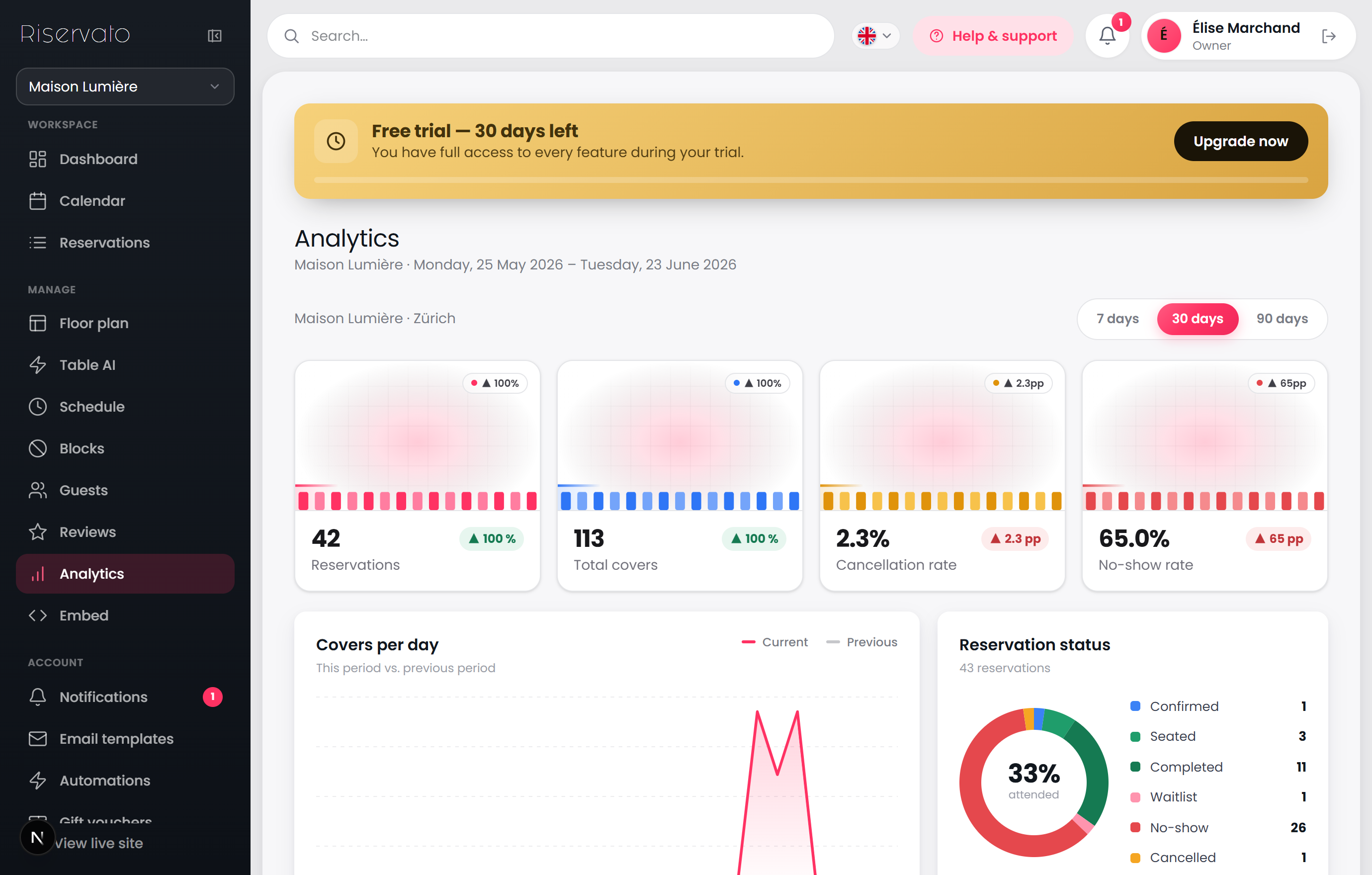Focus the Search input field
The image size is (1372, 875).
tap(550, 36)
